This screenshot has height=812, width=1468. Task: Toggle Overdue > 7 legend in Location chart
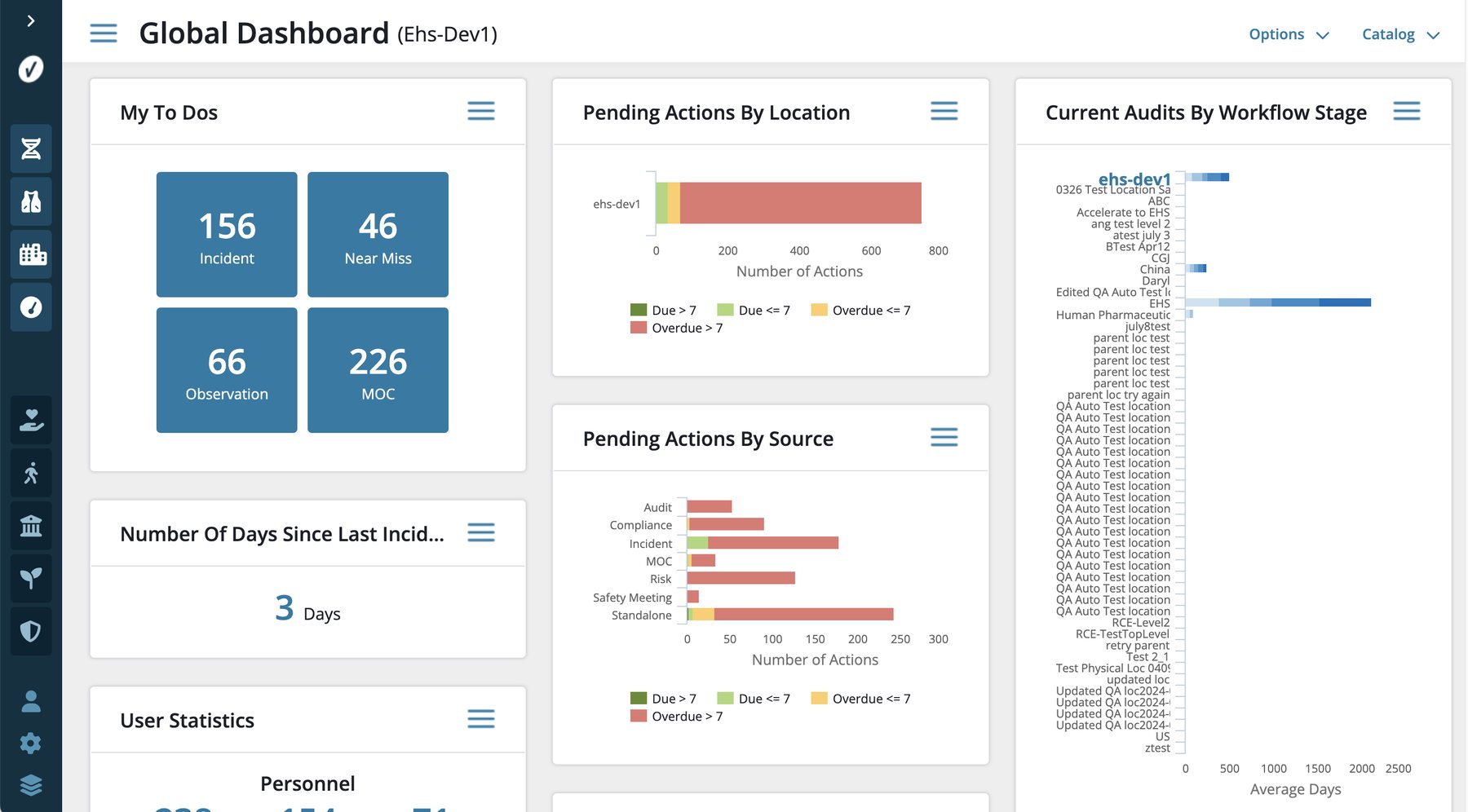pos(676,328)
